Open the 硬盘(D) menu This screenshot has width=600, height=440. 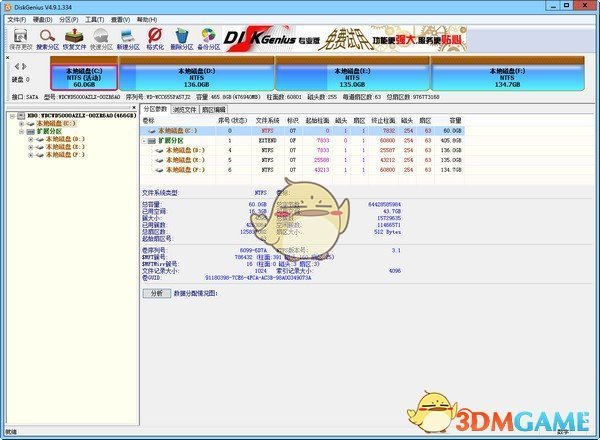click(42, 20)
